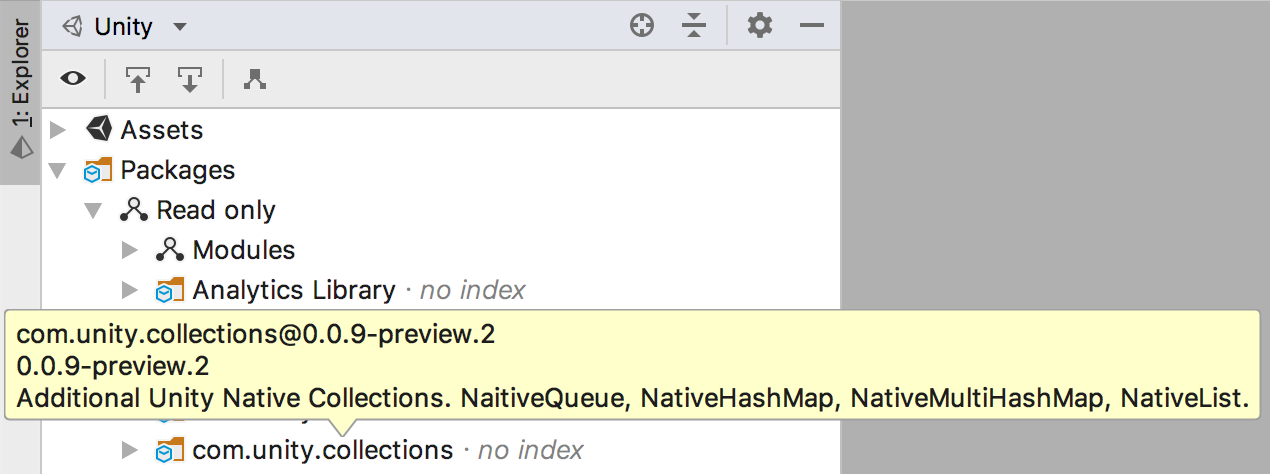Hide the tool window with the minus icon
1270x474 pixels.
[812, 26]
